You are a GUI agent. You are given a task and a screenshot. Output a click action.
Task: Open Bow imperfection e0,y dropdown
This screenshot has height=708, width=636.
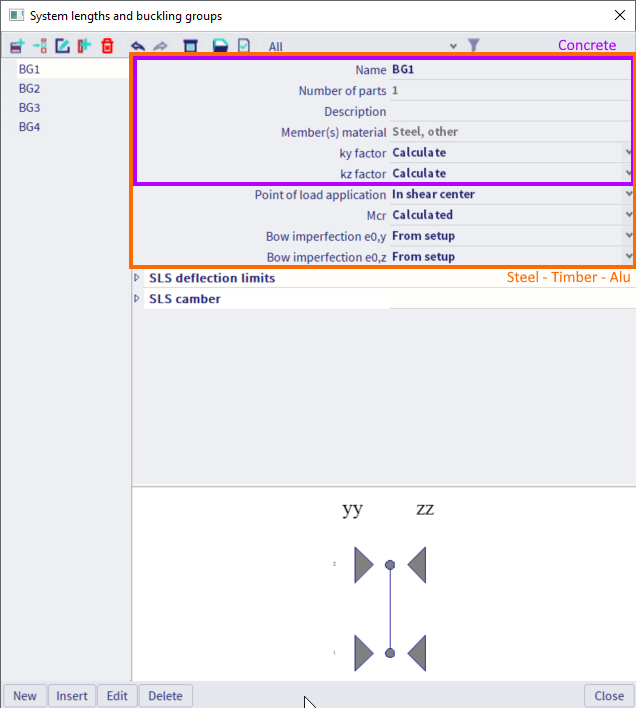627,236
